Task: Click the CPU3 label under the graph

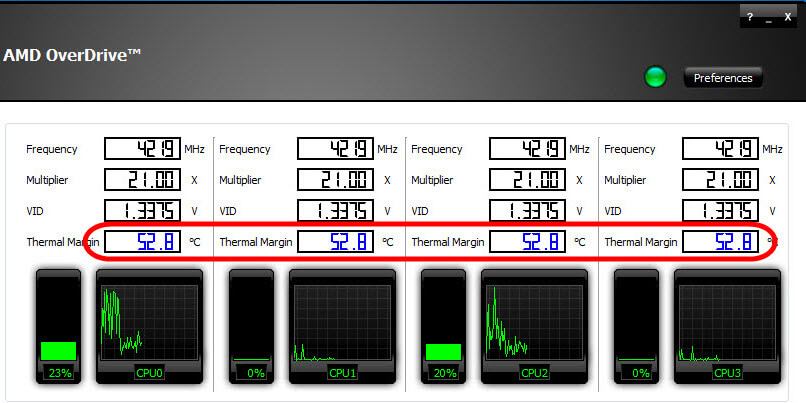Action: (x=727, y=373)
